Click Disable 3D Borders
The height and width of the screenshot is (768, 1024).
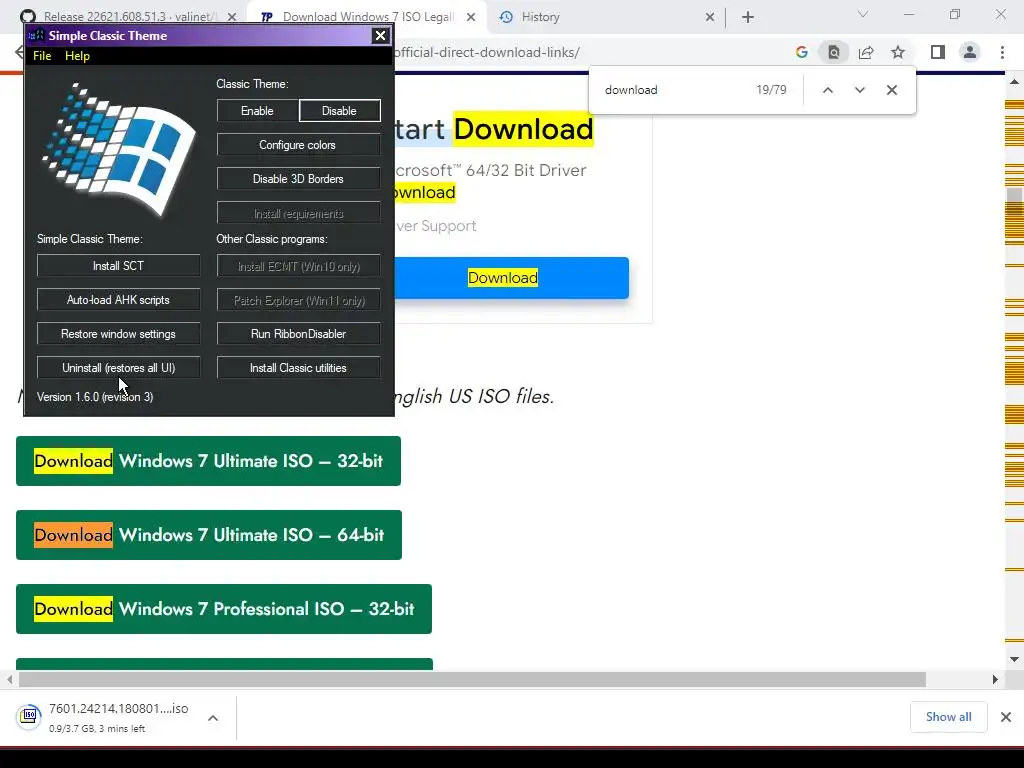[298, 179]
